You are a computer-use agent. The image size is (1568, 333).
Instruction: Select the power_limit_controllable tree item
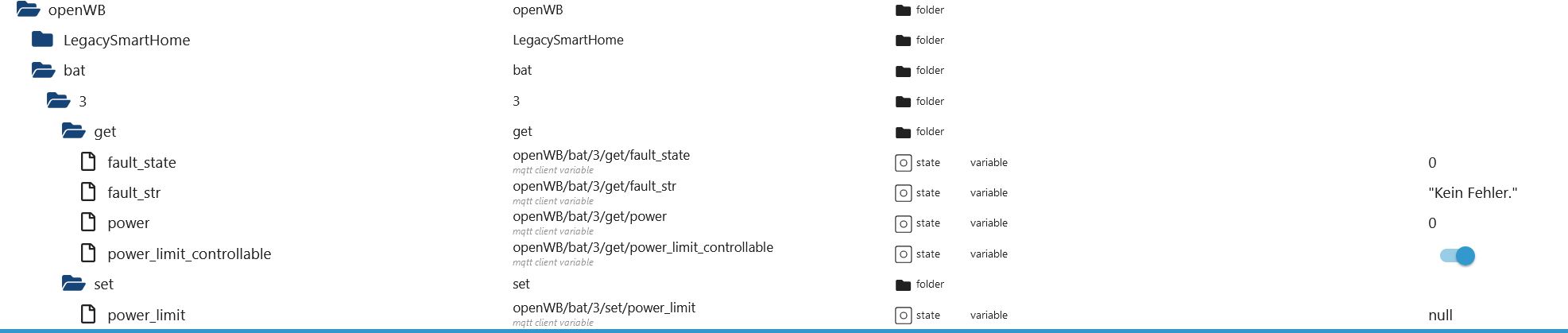click(189, 254)
